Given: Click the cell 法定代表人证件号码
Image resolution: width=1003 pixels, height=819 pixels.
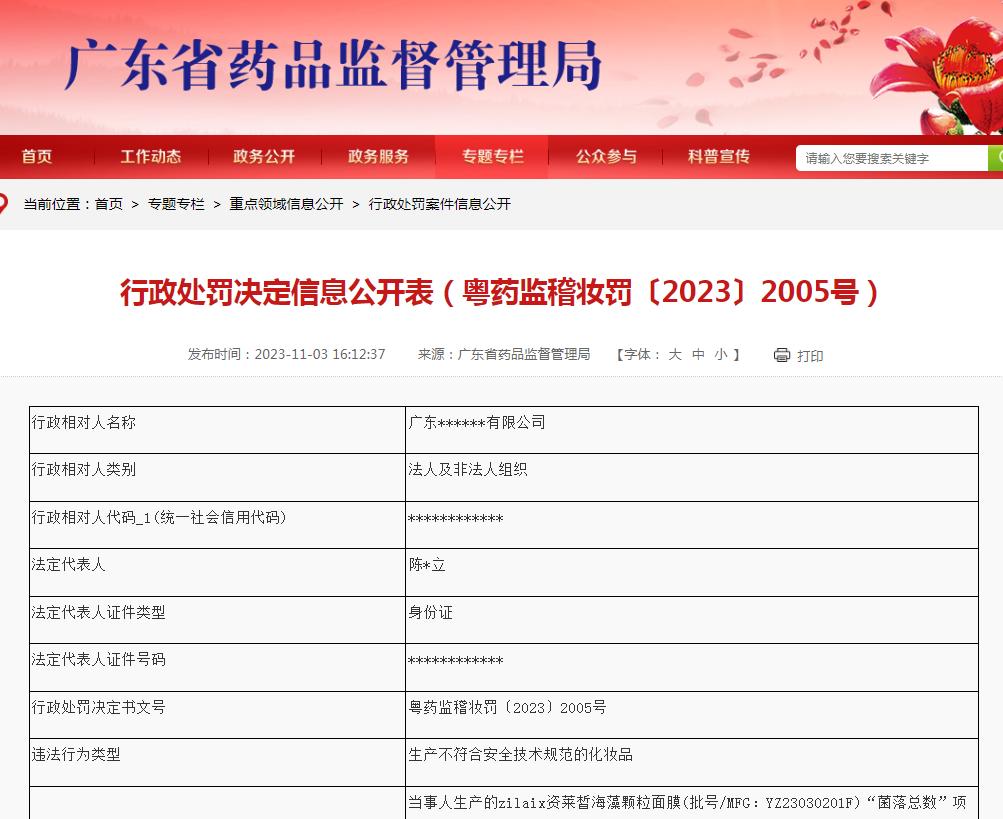Looking at the screenshot, I should tap(217, 667).
